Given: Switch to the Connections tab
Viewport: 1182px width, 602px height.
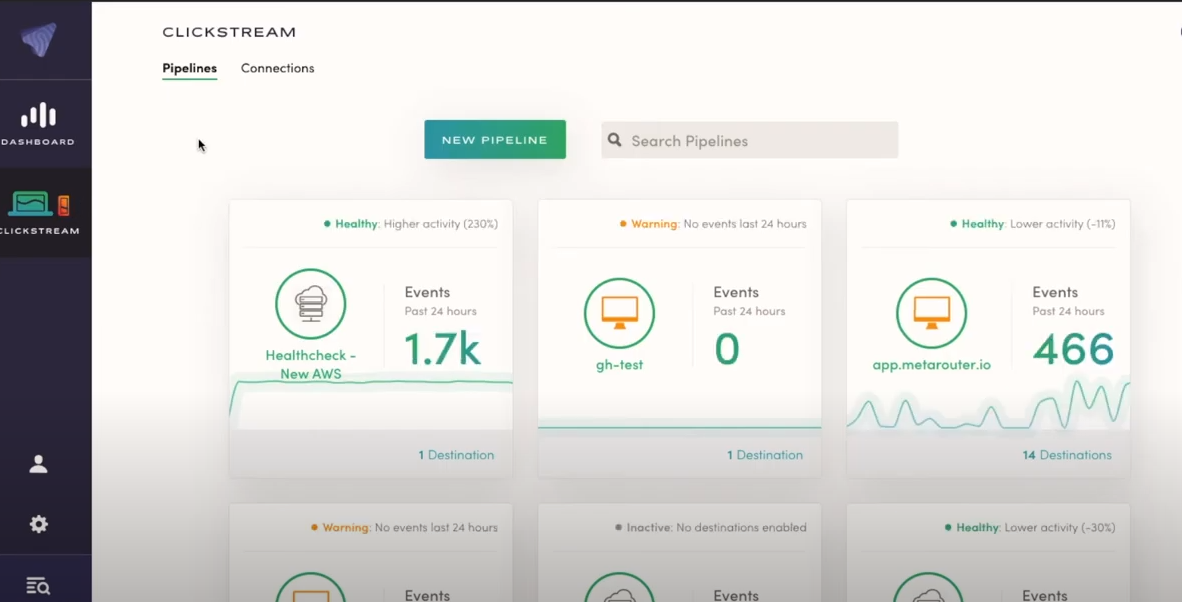Looking at the screenshot, I should coord(277,68).
